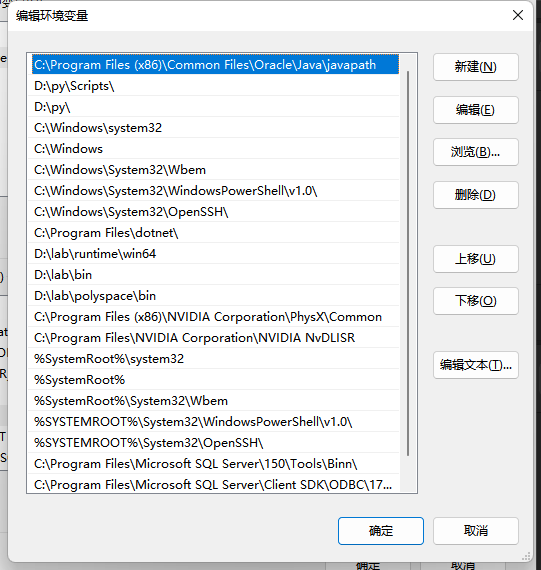The width and height of the screenshot is (541, 570).
Task: Move the entry up with 上移(U)
Action: click(476, 259)
